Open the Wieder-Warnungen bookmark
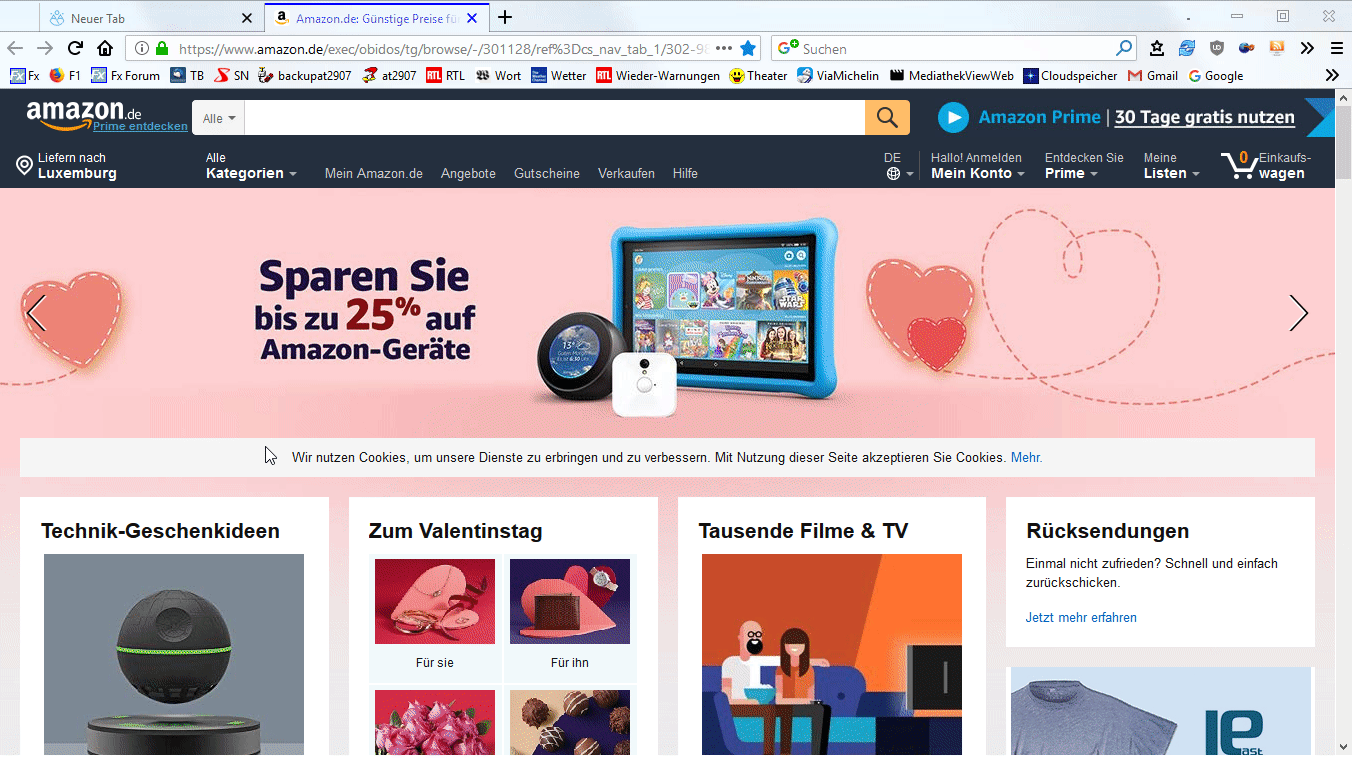This screenshot has width=1352, height=774. 658,75
